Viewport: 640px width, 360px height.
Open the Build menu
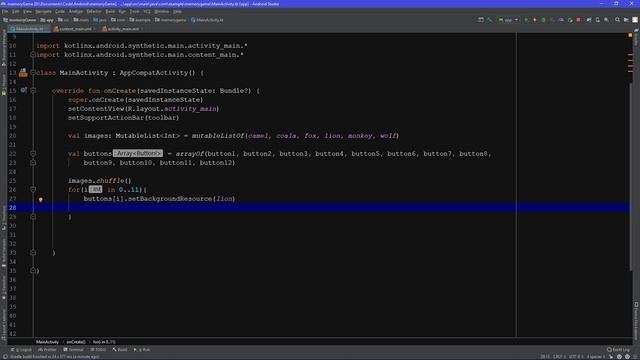click(x=110, y=11)
